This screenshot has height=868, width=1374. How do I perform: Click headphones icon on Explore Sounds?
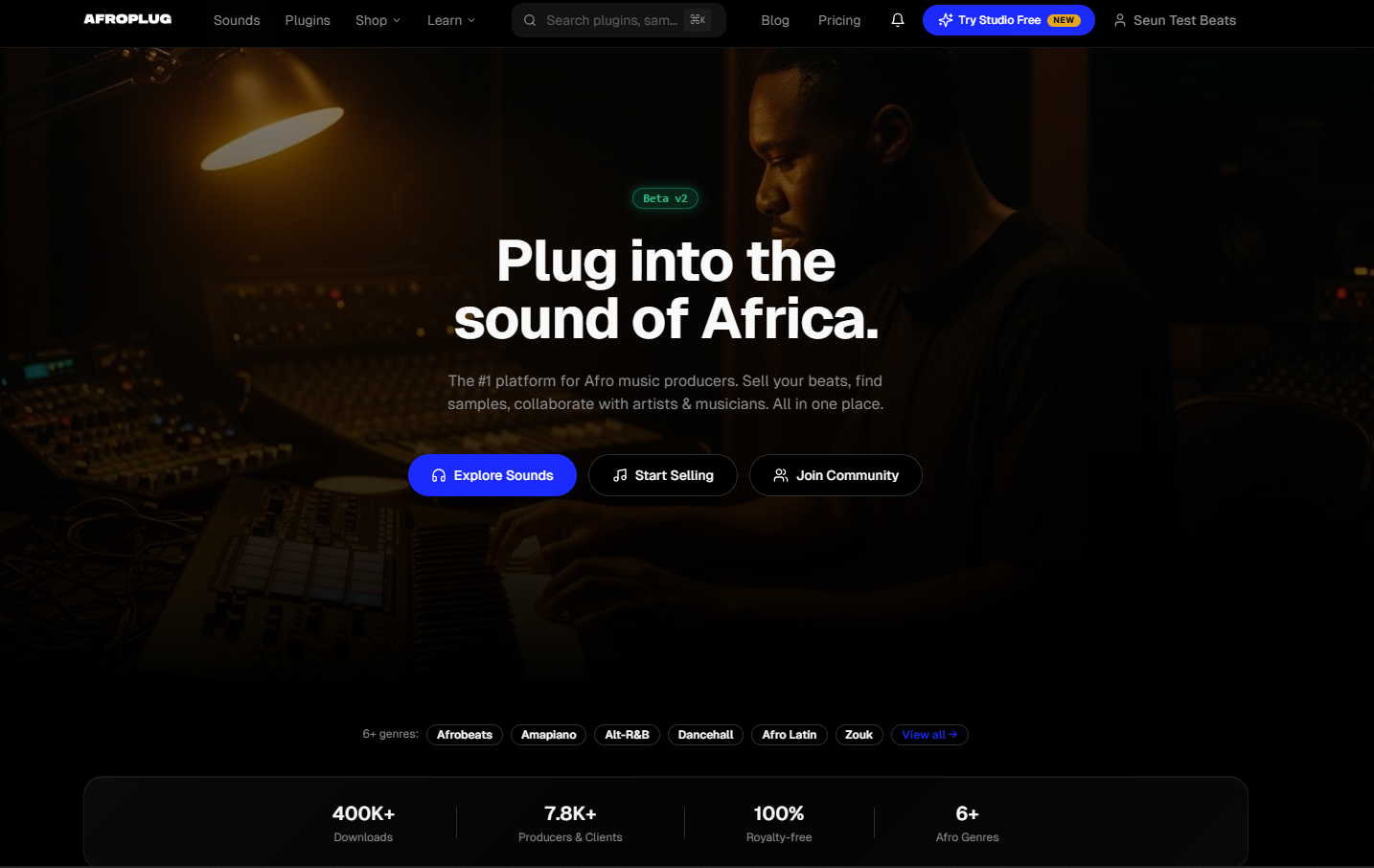pos(439,475)
